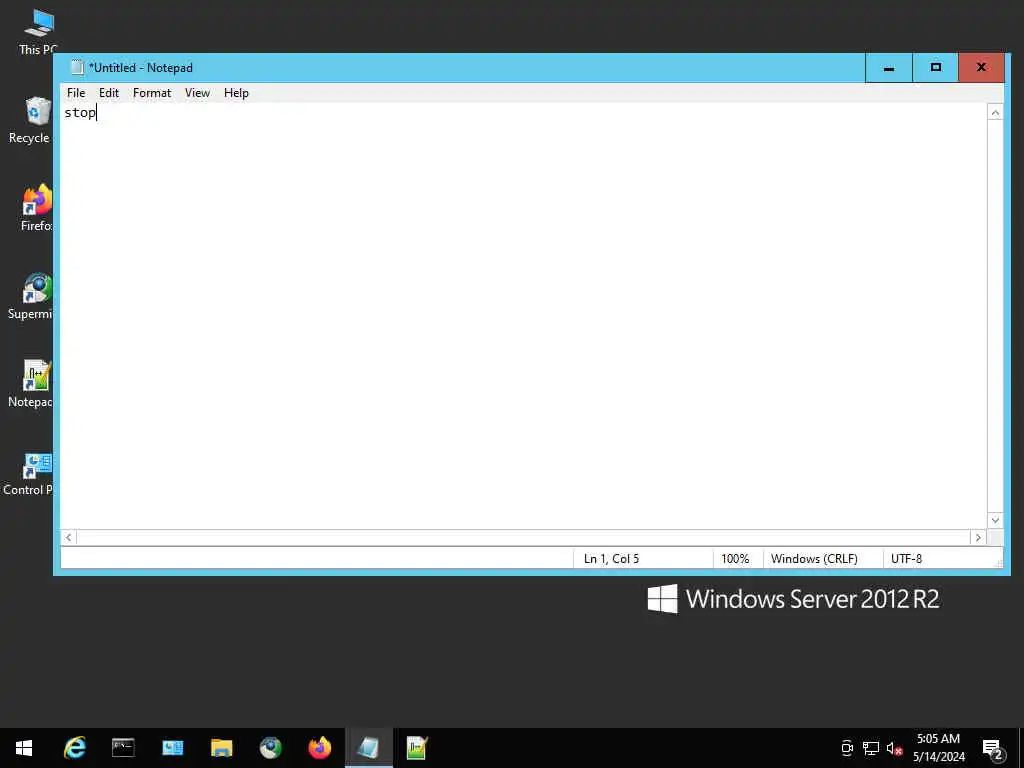The height and width of the screenshot is (768, 1024).
Task: Select the Recycle Bin desktop icon
Action: click(x=33, y=121)
